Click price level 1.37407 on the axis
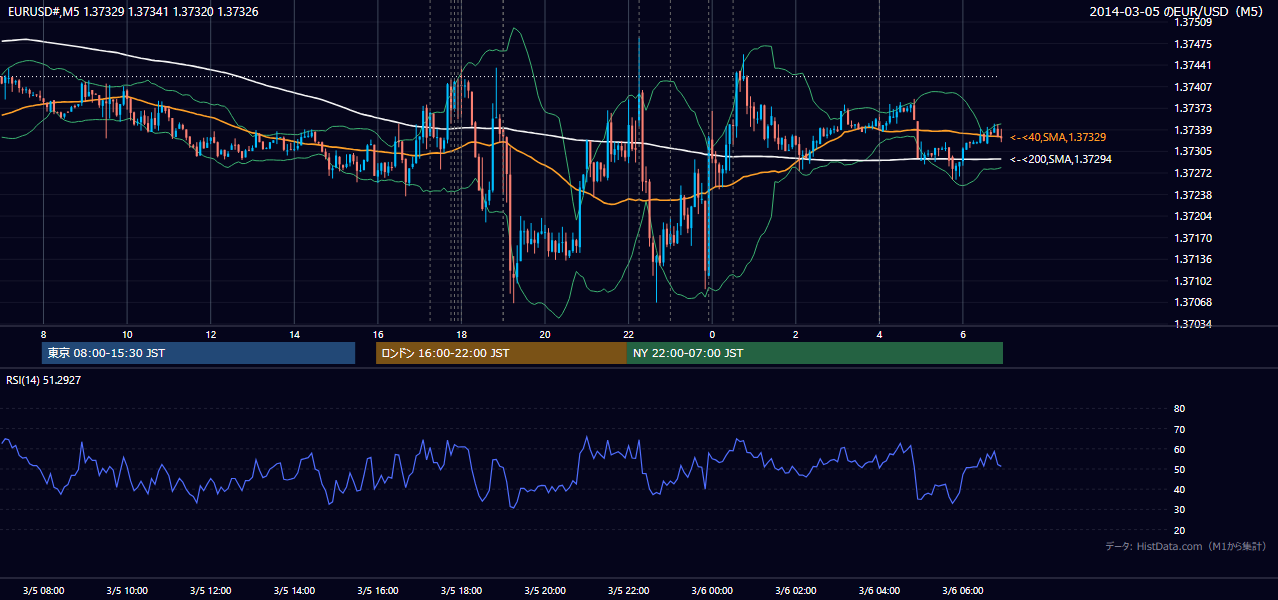This screenshot has height=600, width=1278. [x=1193, y=87]
